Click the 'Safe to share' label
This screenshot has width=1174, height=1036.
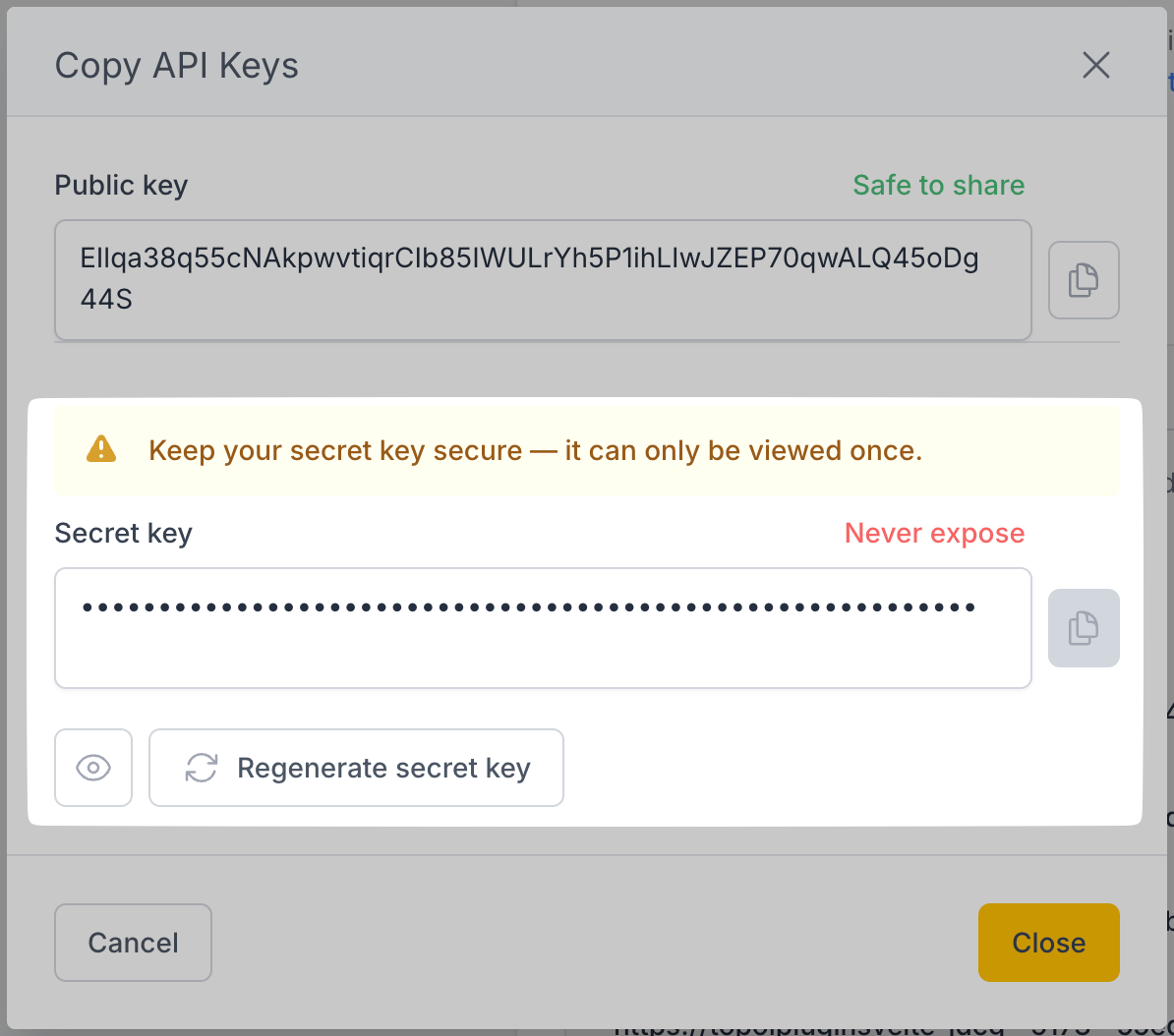pos(938,185)
